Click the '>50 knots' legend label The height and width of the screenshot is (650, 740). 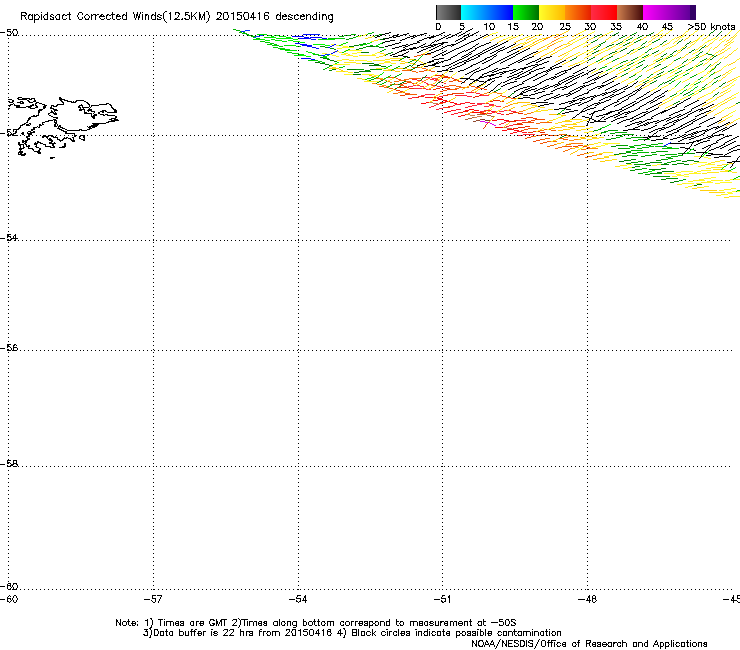pyautogui.click(x=711, y=27)
